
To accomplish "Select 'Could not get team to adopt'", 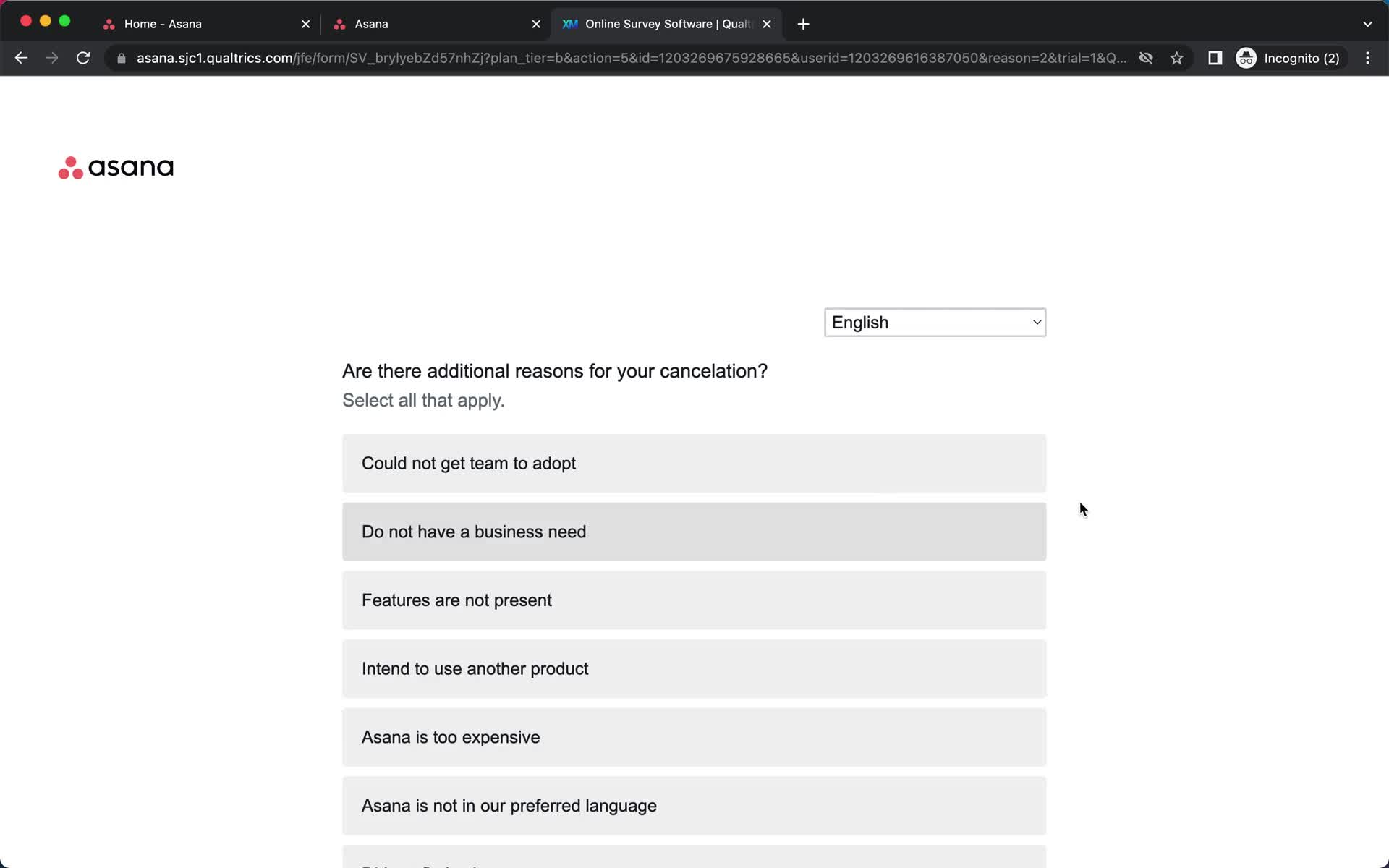I will pos(694,463).
